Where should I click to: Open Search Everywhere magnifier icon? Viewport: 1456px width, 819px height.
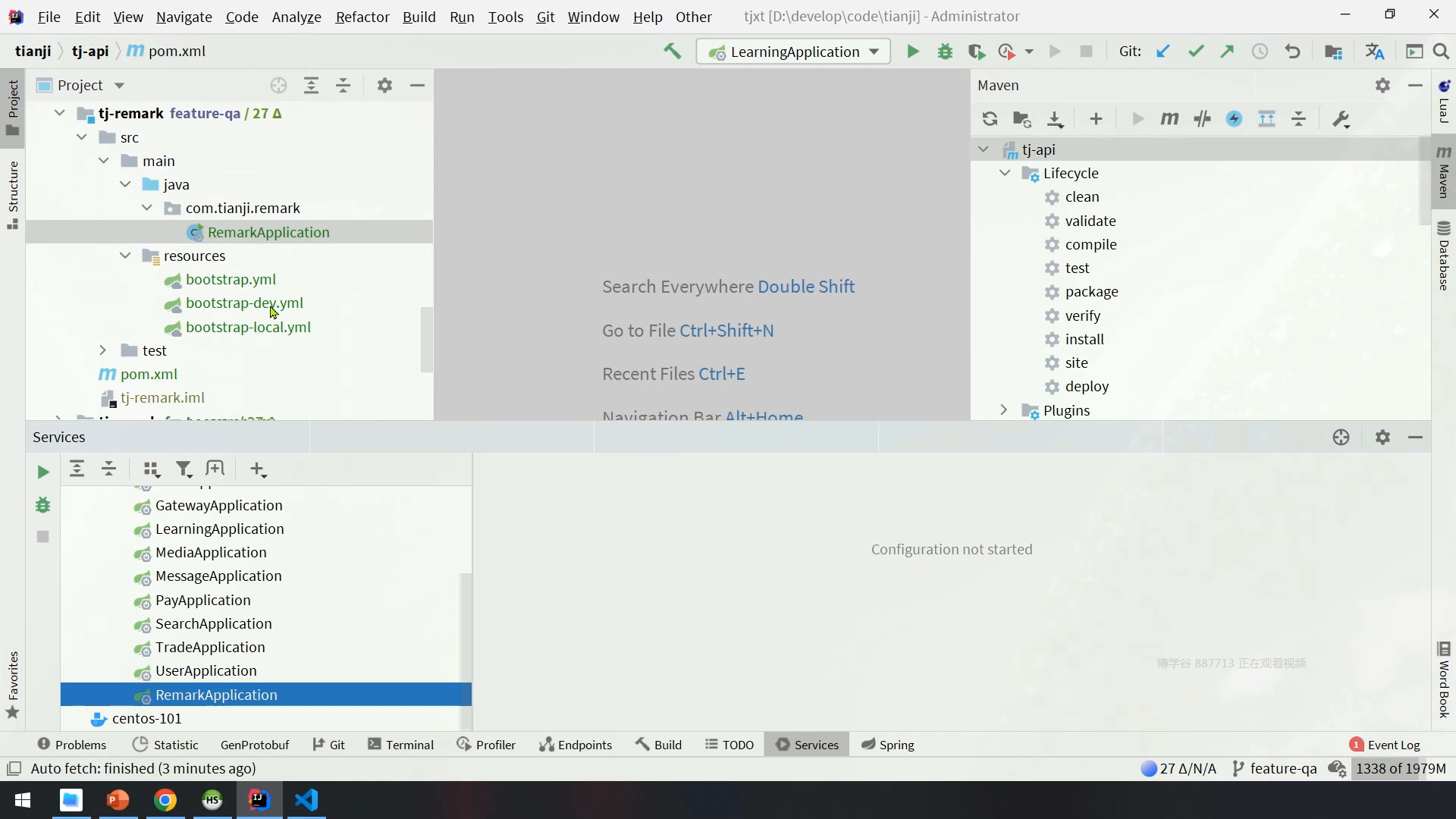click(x=1441, y=52)
